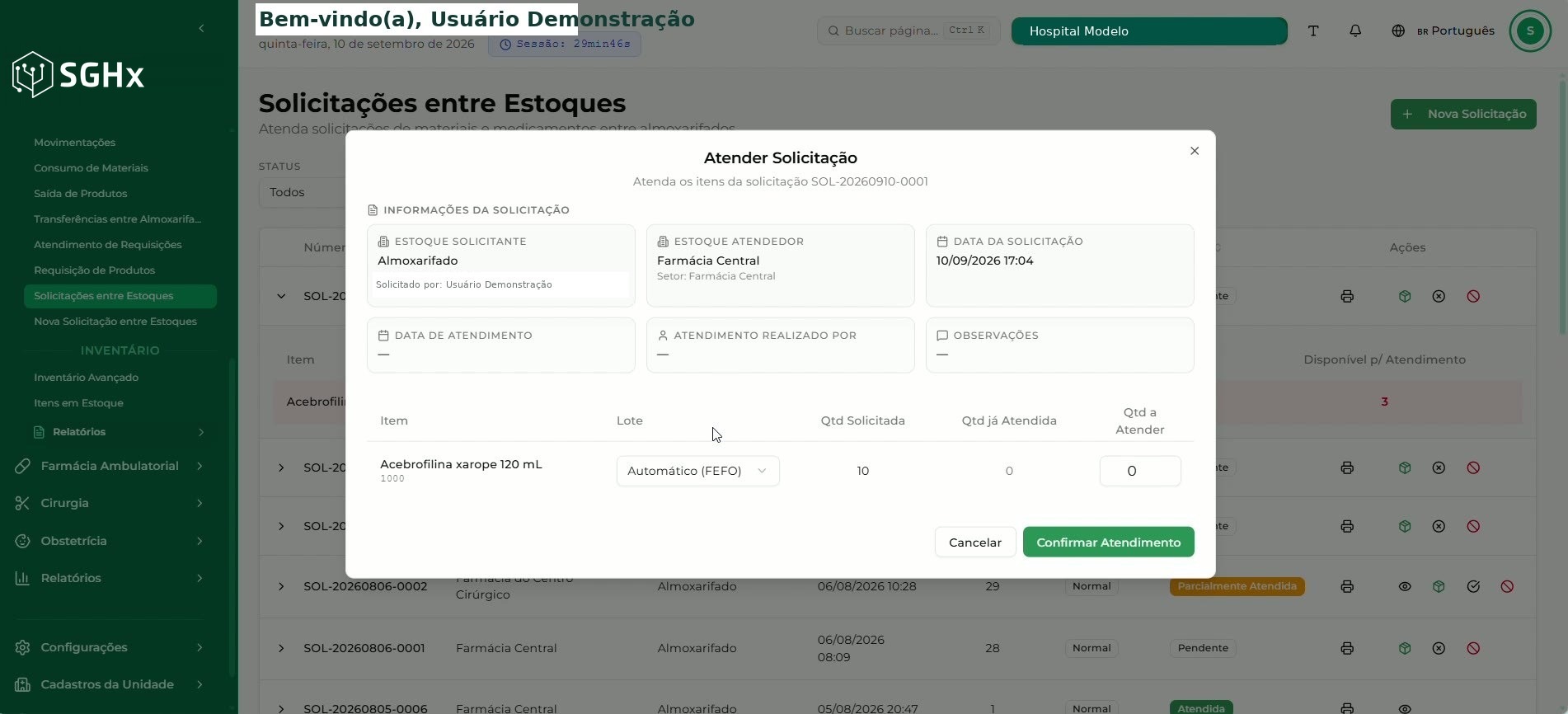Print request SOL-20260806-0001
The width and height of the screenshot is (1568, 714).
point(1347,649)
